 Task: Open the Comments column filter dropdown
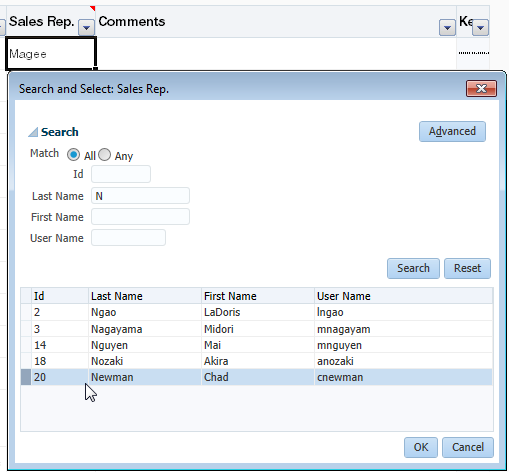point(447,27)
